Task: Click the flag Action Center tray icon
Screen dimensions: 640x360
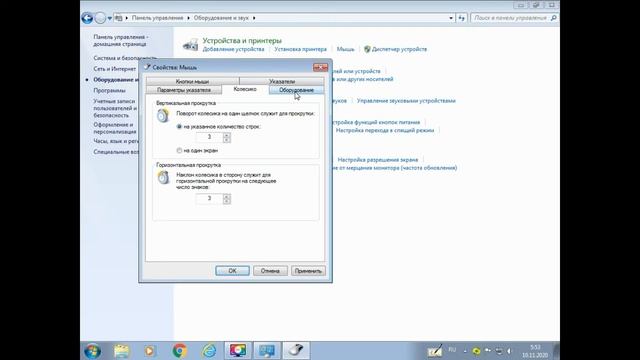Action: pos(488,351)
